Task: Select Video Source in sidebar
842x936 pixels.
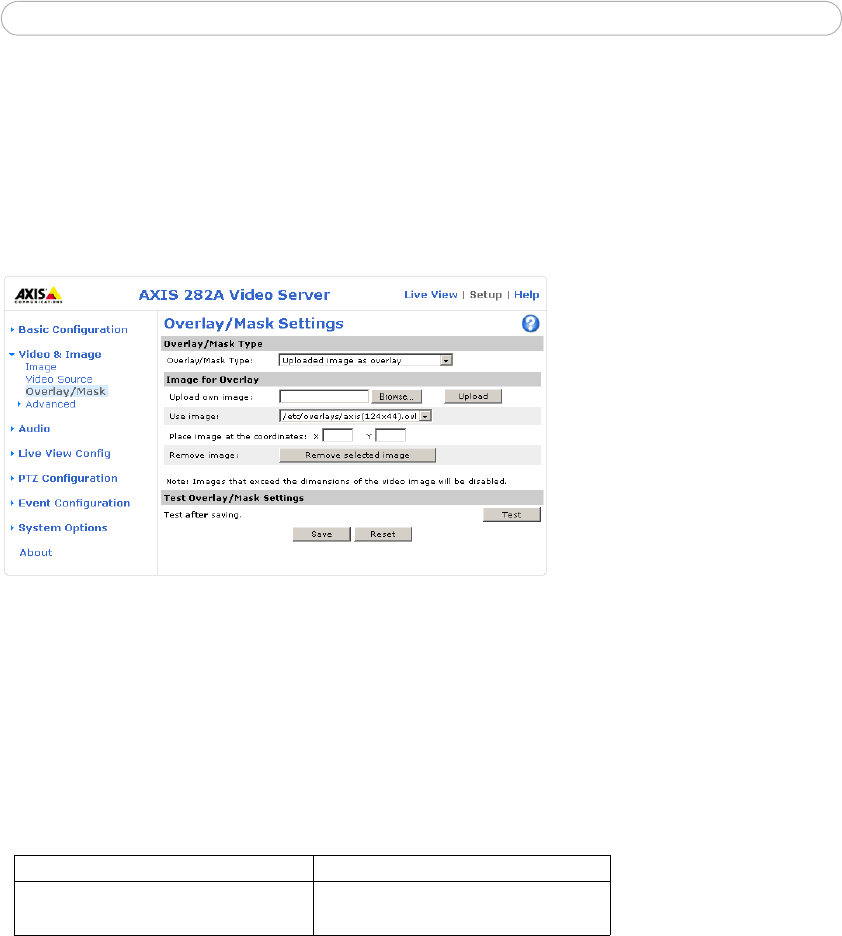Action: pyautogui.click(x=59, y=379)
